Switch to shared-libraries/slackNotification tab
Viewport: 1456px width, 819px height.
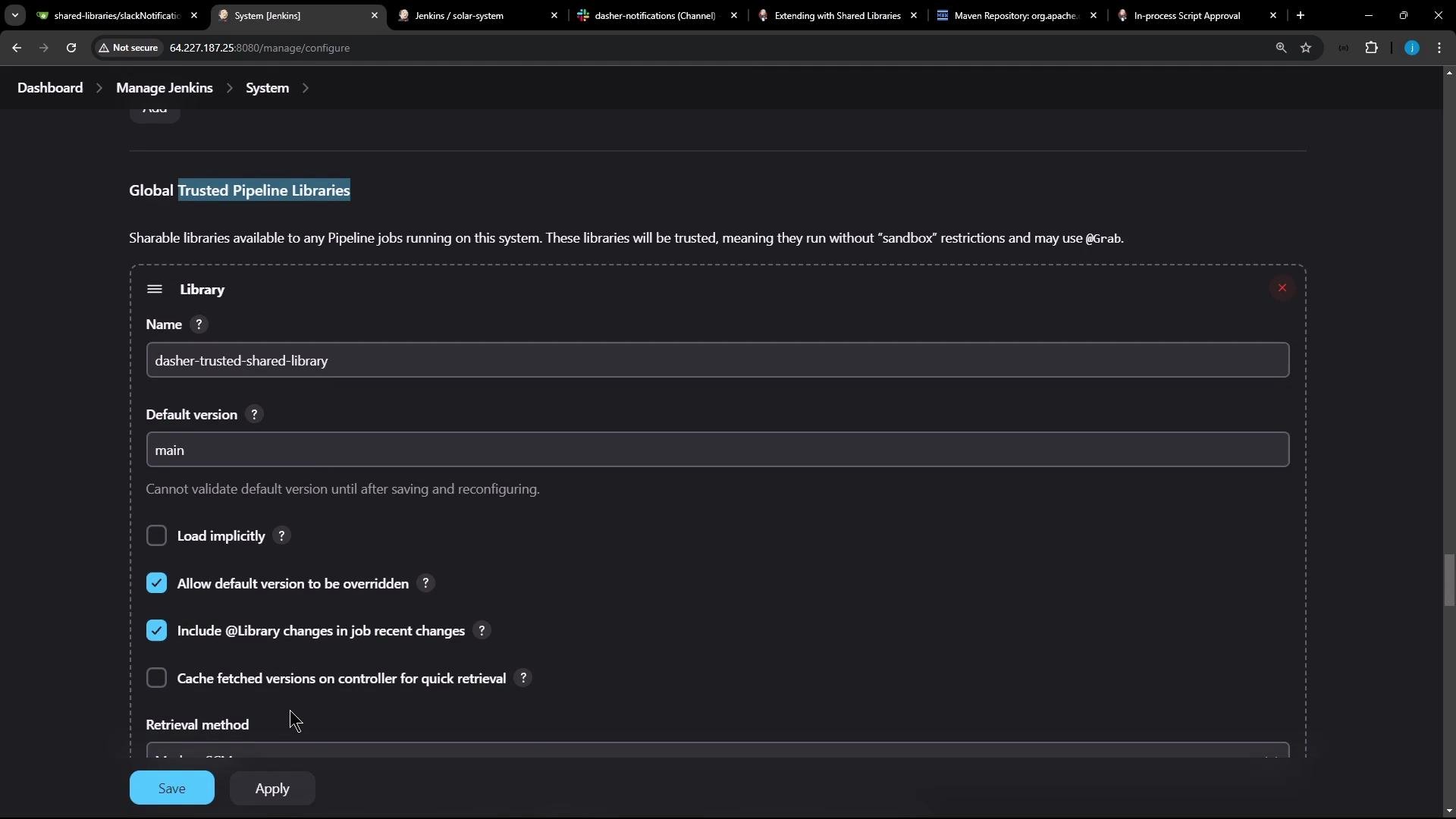(x=118, y=15)
